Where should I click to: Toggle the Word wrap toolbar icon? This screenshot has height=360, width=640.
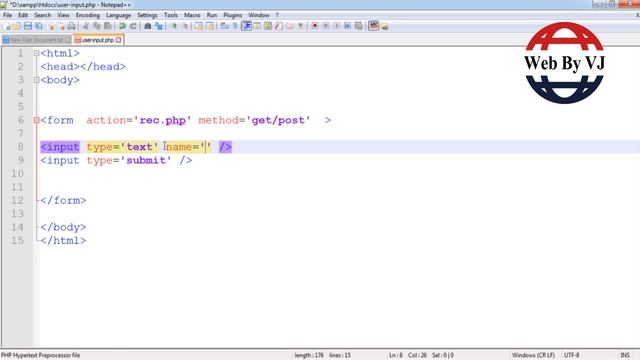[x=224, y=26]
